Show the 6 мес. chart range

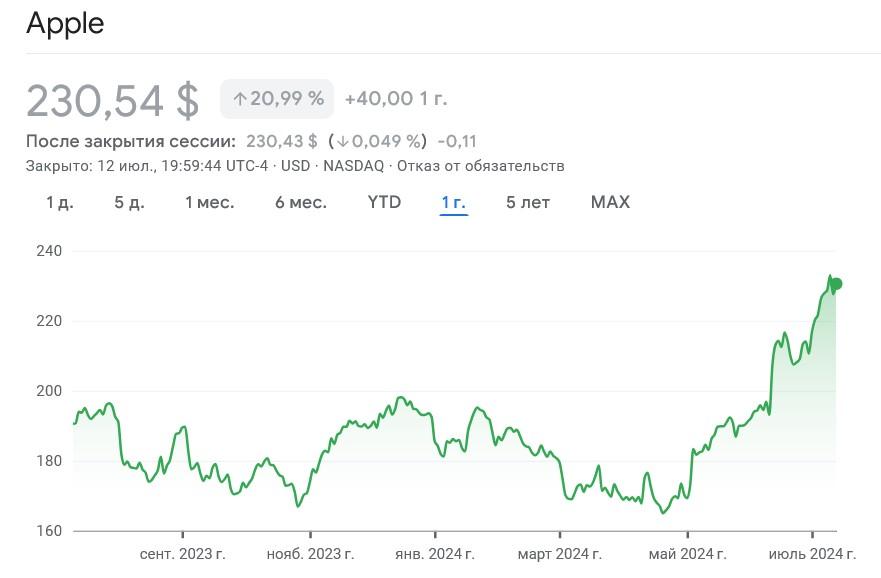coord(301,202)
